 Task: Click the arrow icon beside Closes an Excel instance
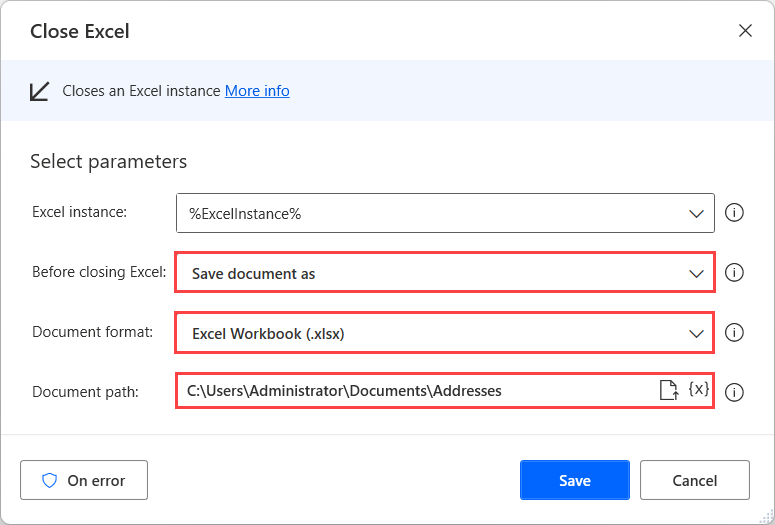pyautogui.click(x=40, y=91)
